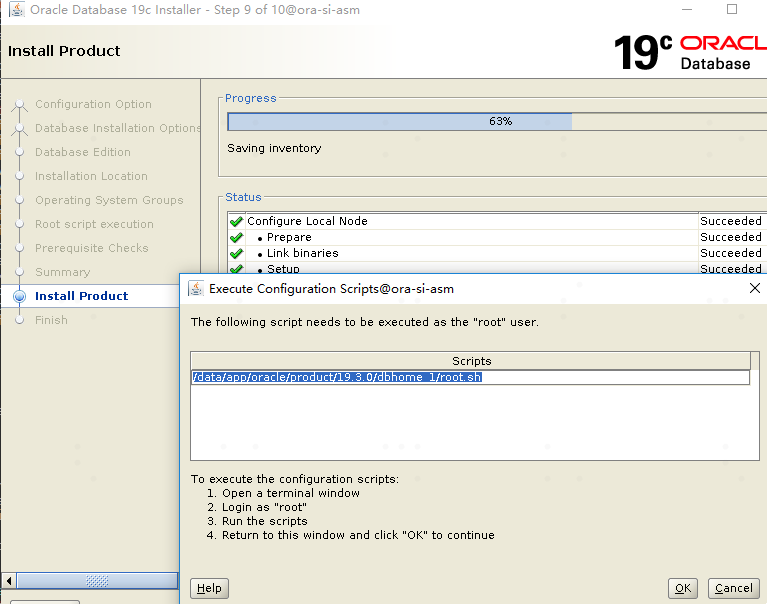Image resolution: width=767 pixels, height=604 pixels.
Task: Close the Execute Configuration Scripts dialog
Action: point(755,288)
